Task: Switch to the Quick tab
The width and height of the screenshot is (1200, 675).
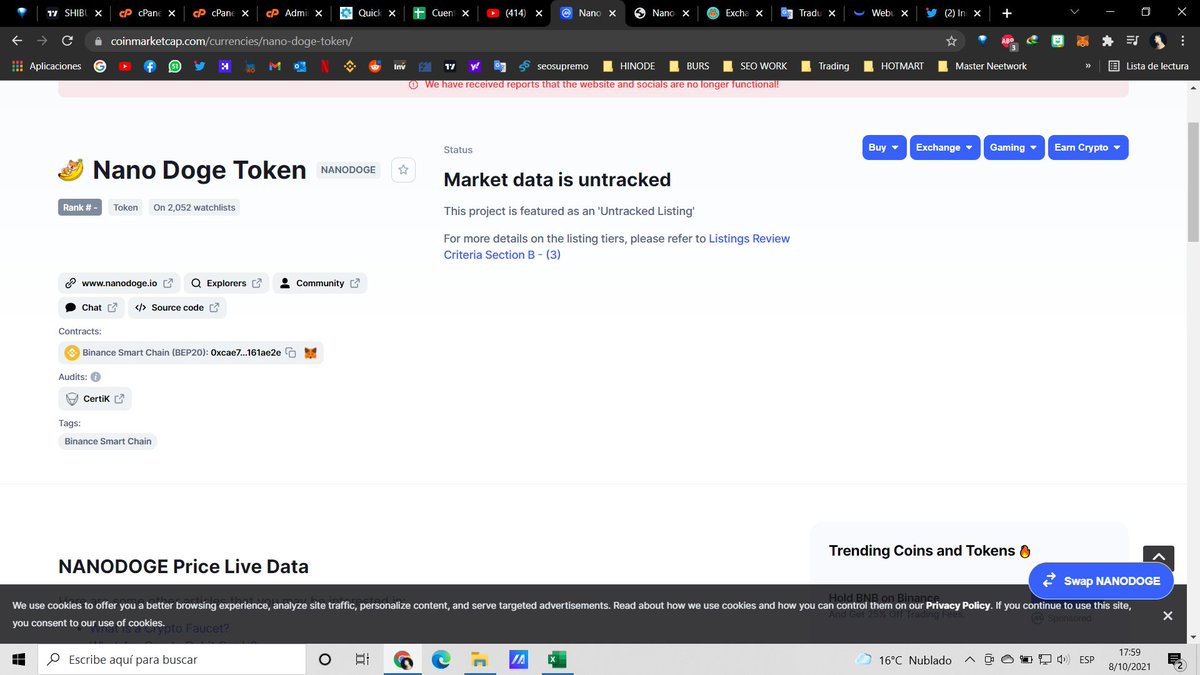Action: [x=368, y=14]
